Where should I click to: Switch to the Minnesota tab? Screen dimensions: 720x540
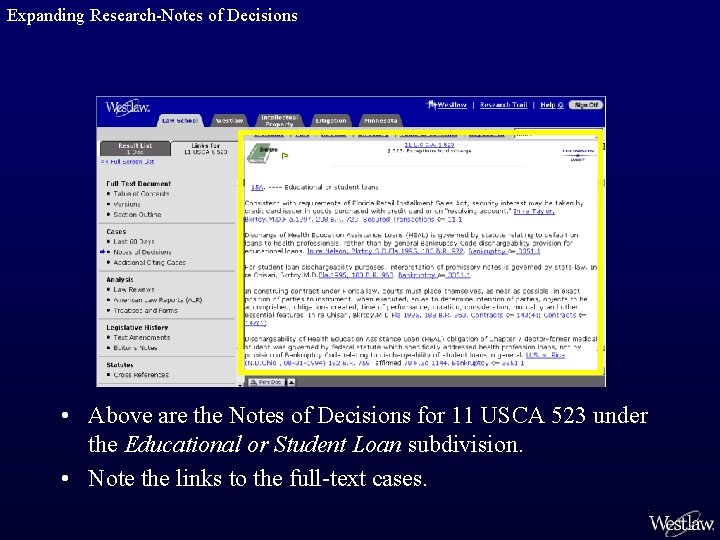coord(381,120)
